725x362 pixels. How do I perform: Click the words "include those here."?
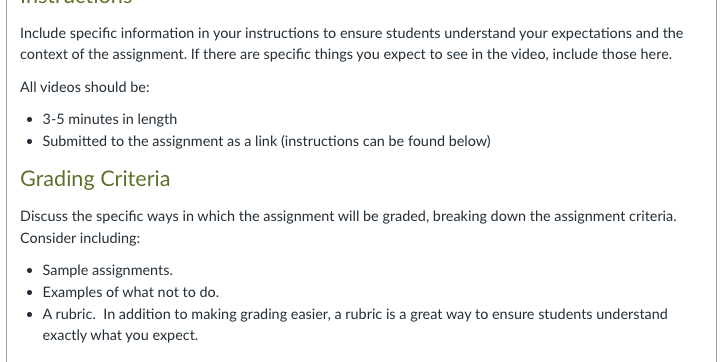coord(612,55)
